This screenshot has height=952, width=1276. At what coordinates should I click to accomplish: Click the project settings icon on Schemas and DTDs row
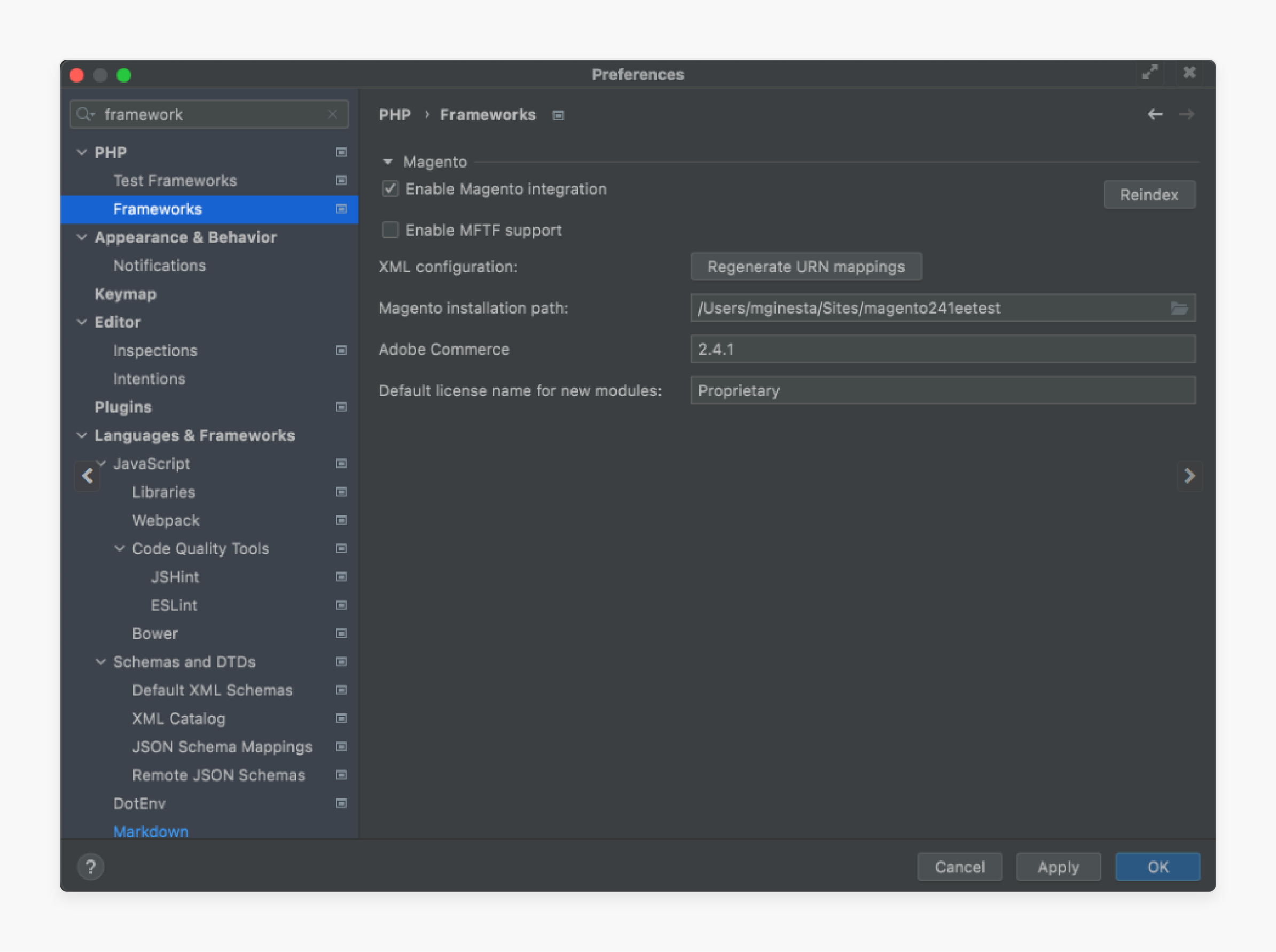pyautogui.click(x=341, y=661)
